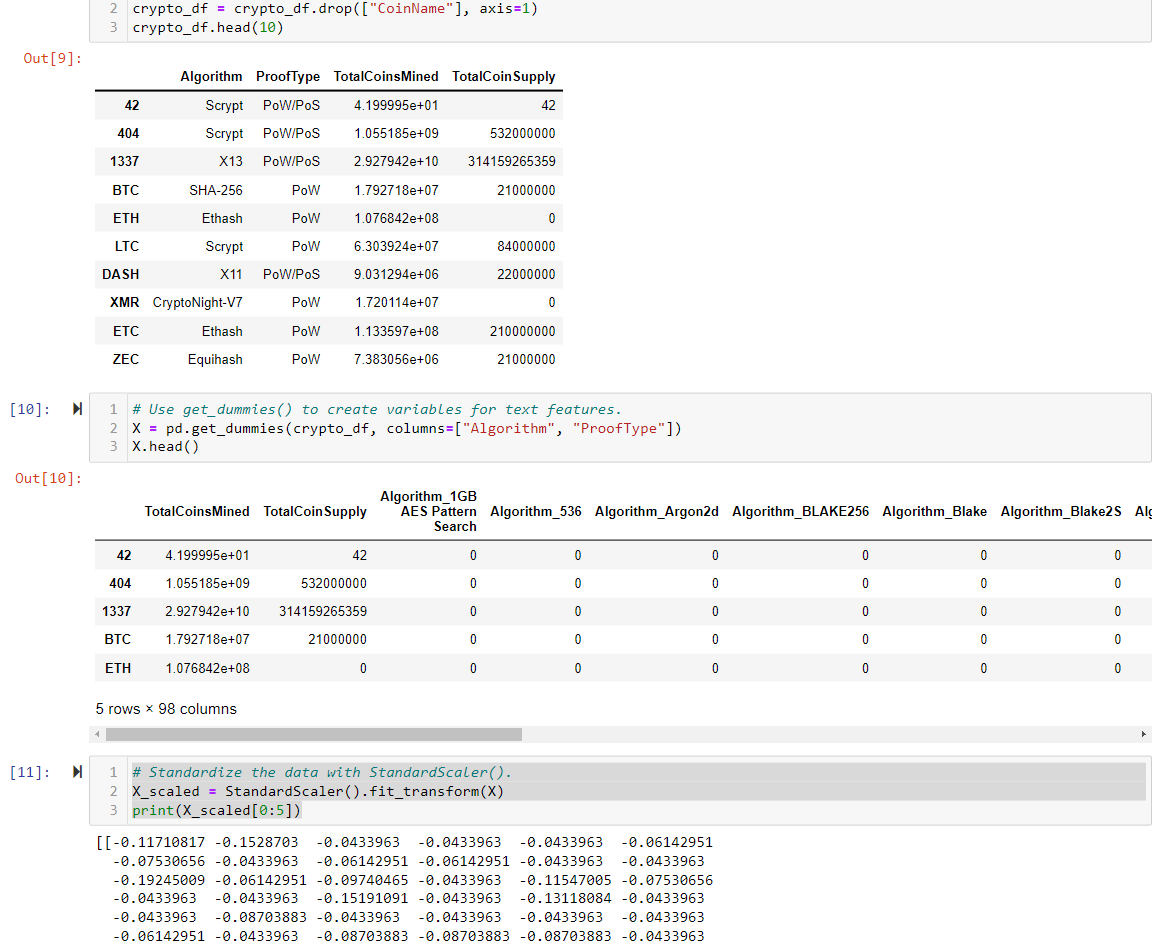Click the Algorithm_536 column header
This screenshot has height=947, width=1173.
pyautogui.click(x=536, y=511)
